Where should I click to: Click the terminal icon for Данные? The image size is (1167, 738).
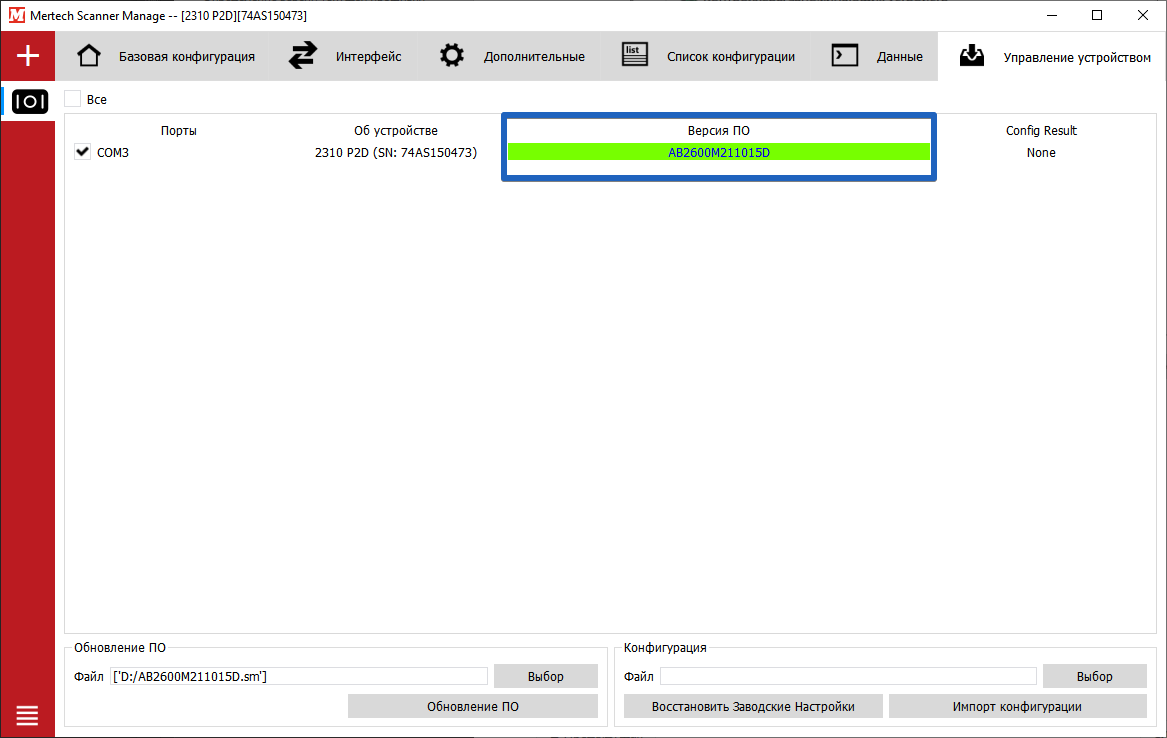pos(845,55)
